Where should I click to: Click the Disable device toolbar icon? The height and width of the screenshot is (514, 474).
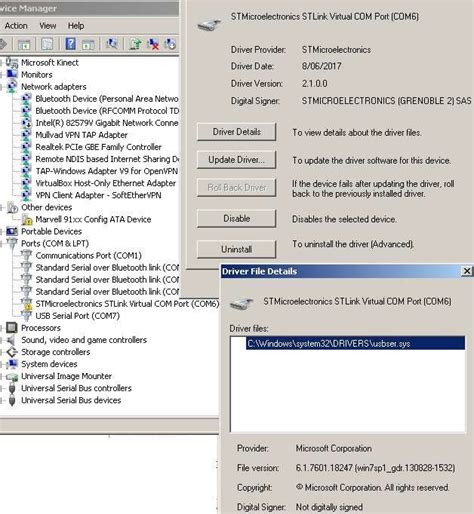click(170, 44)
